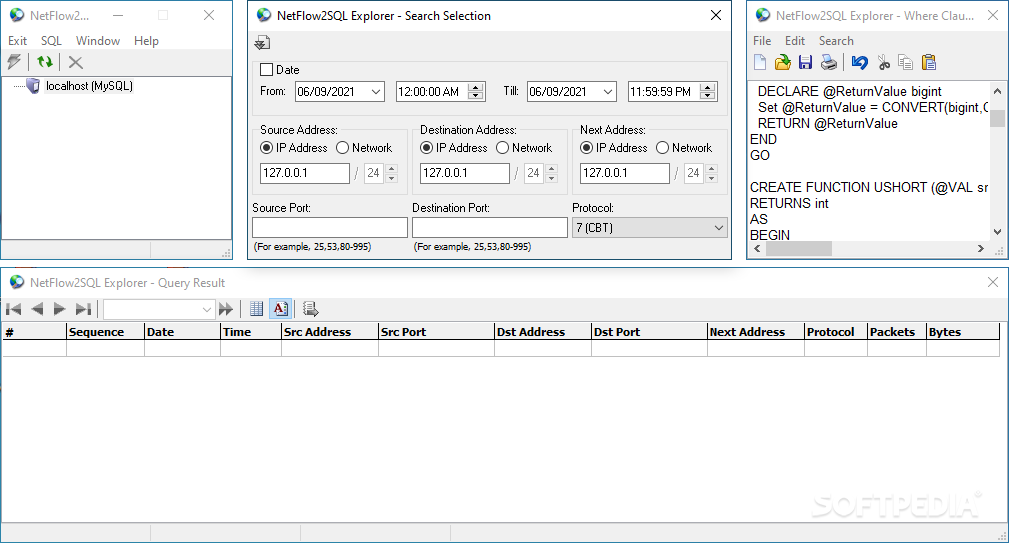This screenshot has width=1009, height=543.
Task: Enable the Date checkbox
Action: click(266, 69)
